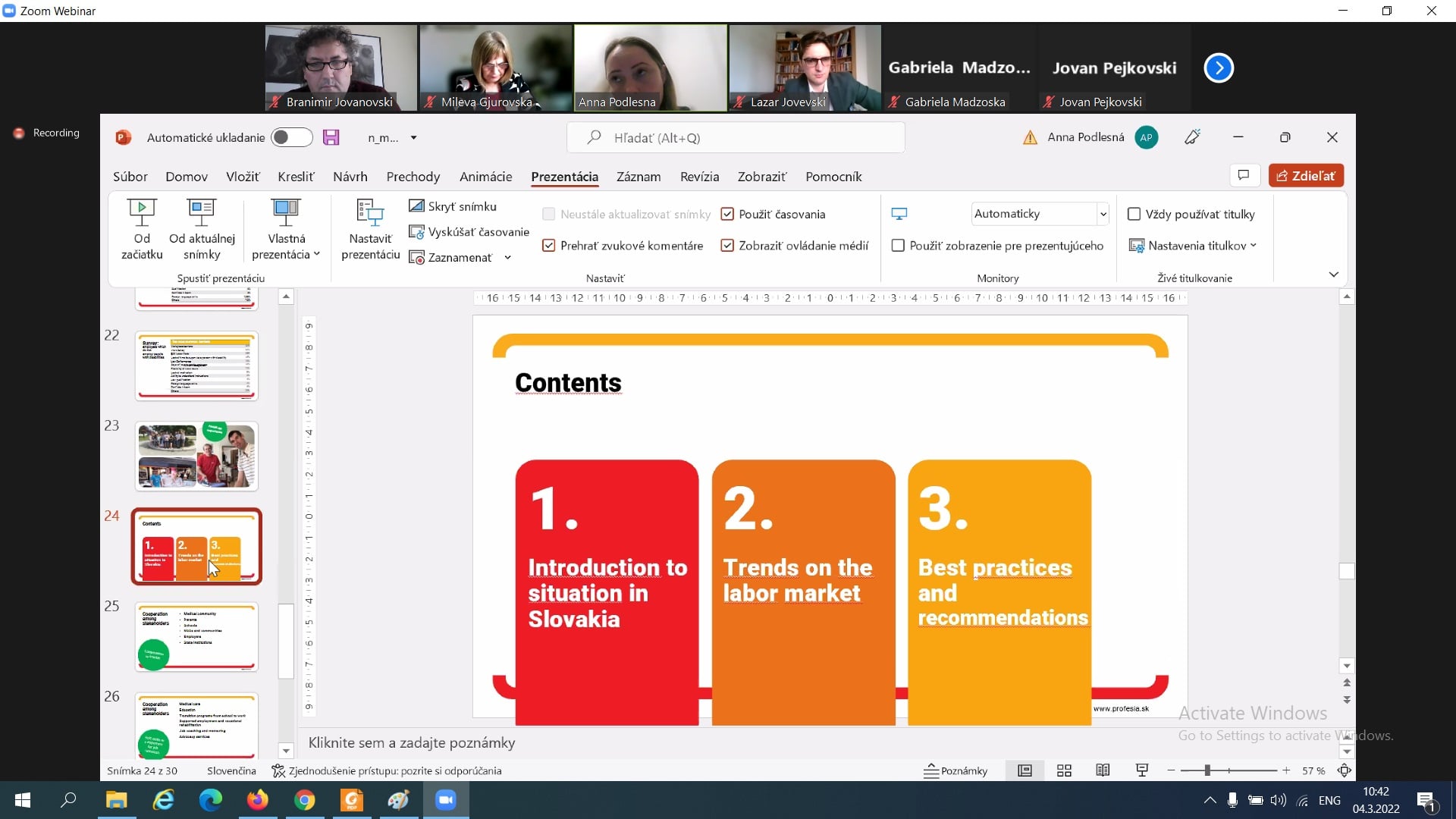The height and width of the screenshot is (819, 1456).
Task: Open the Súbor menu
Action: (130, 177)
